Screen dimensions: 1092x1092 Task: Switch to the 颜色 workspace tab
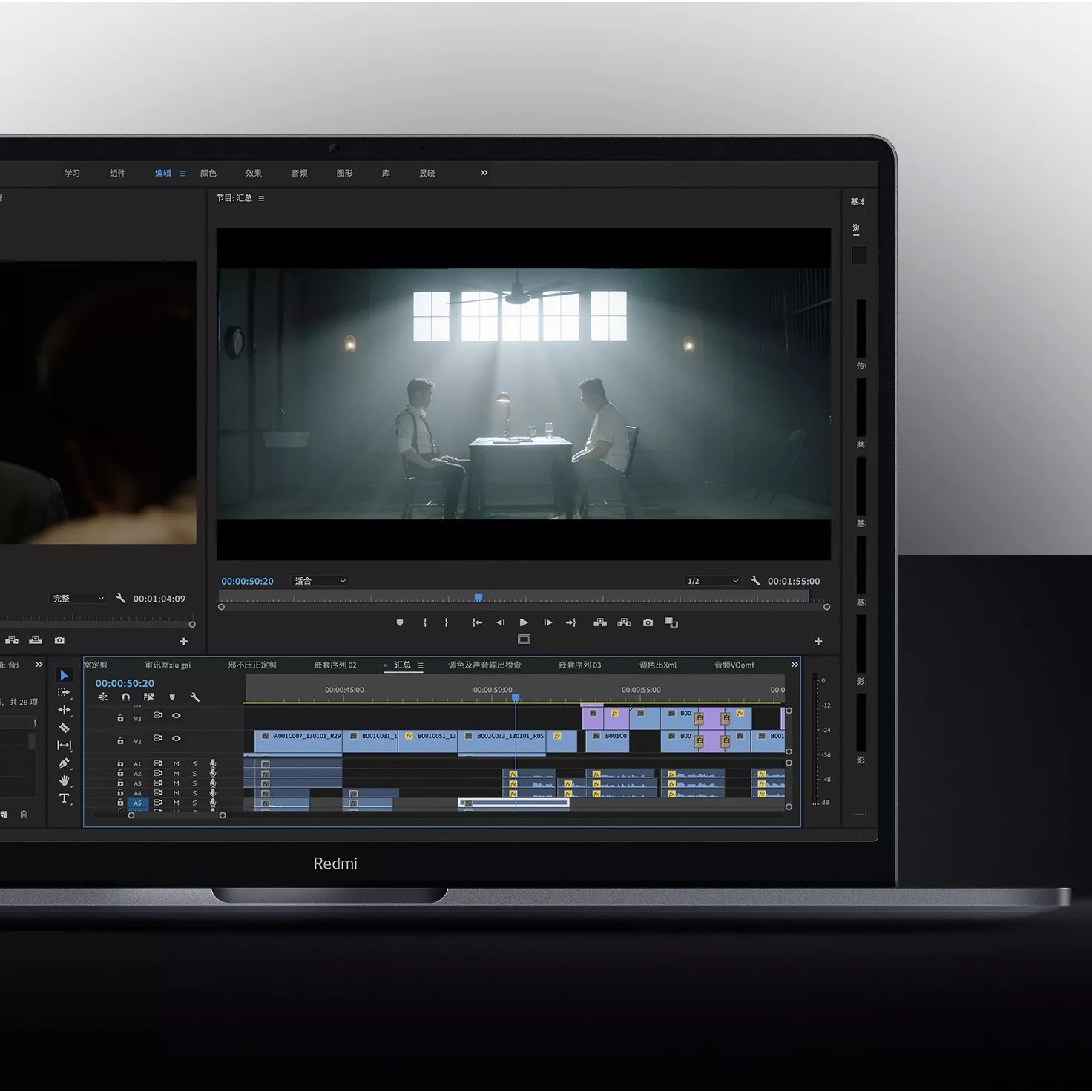[208, 173]
